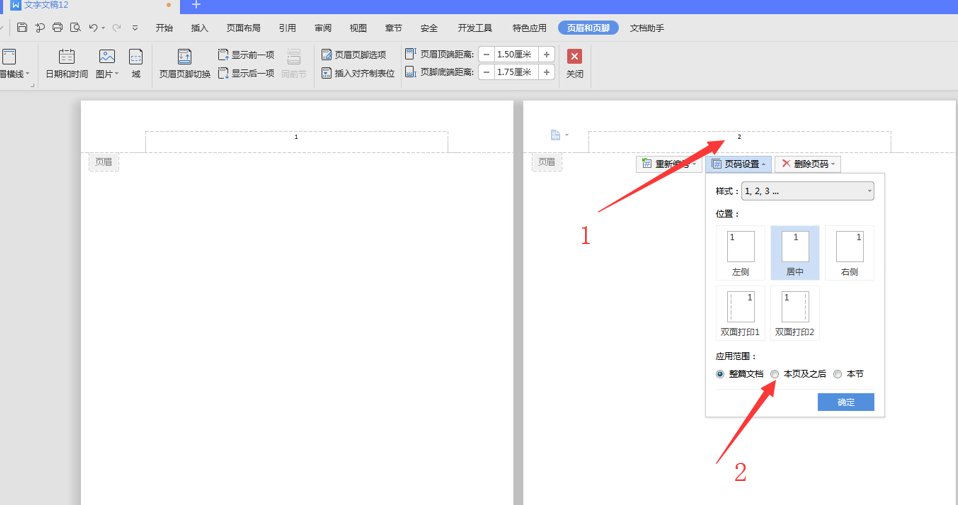958x505 pixels.
Task: Click the 图片 picture icon
Action: click(x=106, y=57)
